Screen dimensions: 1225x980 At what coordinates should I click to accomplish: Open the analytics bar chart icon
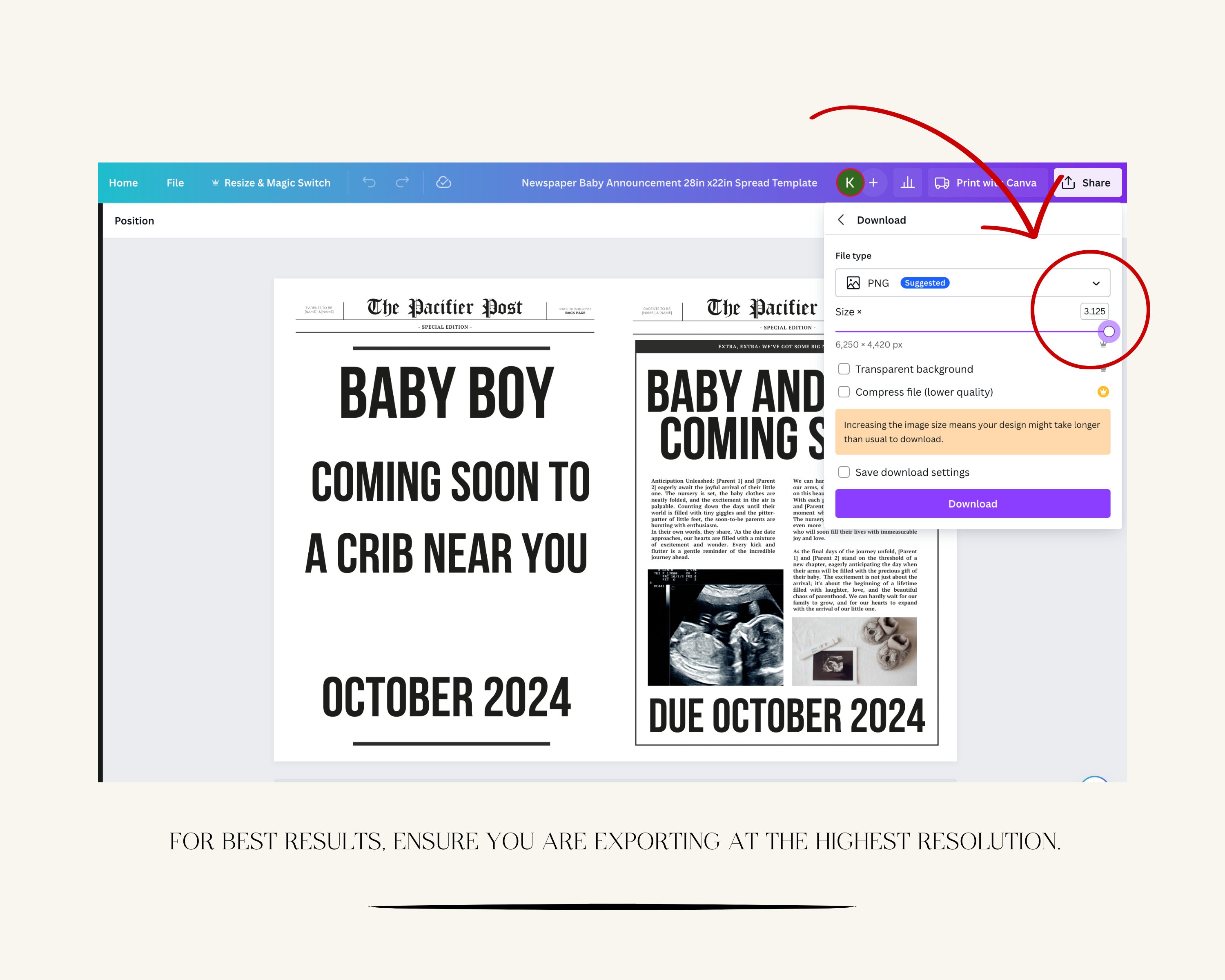click(x=907, y=183)
